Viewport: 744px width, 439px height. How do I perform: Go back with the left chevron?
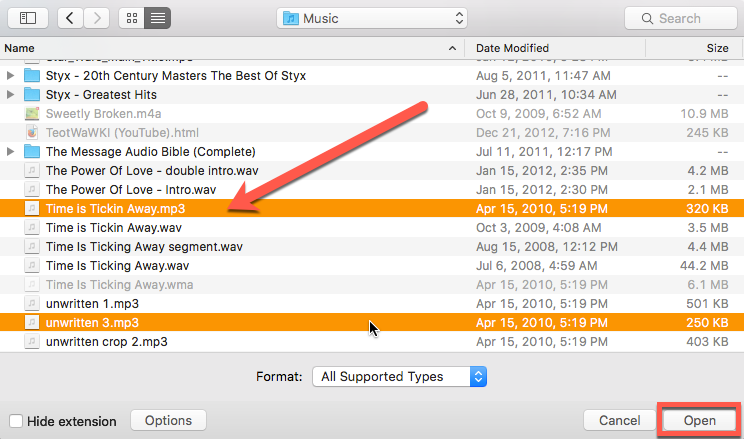69,18
